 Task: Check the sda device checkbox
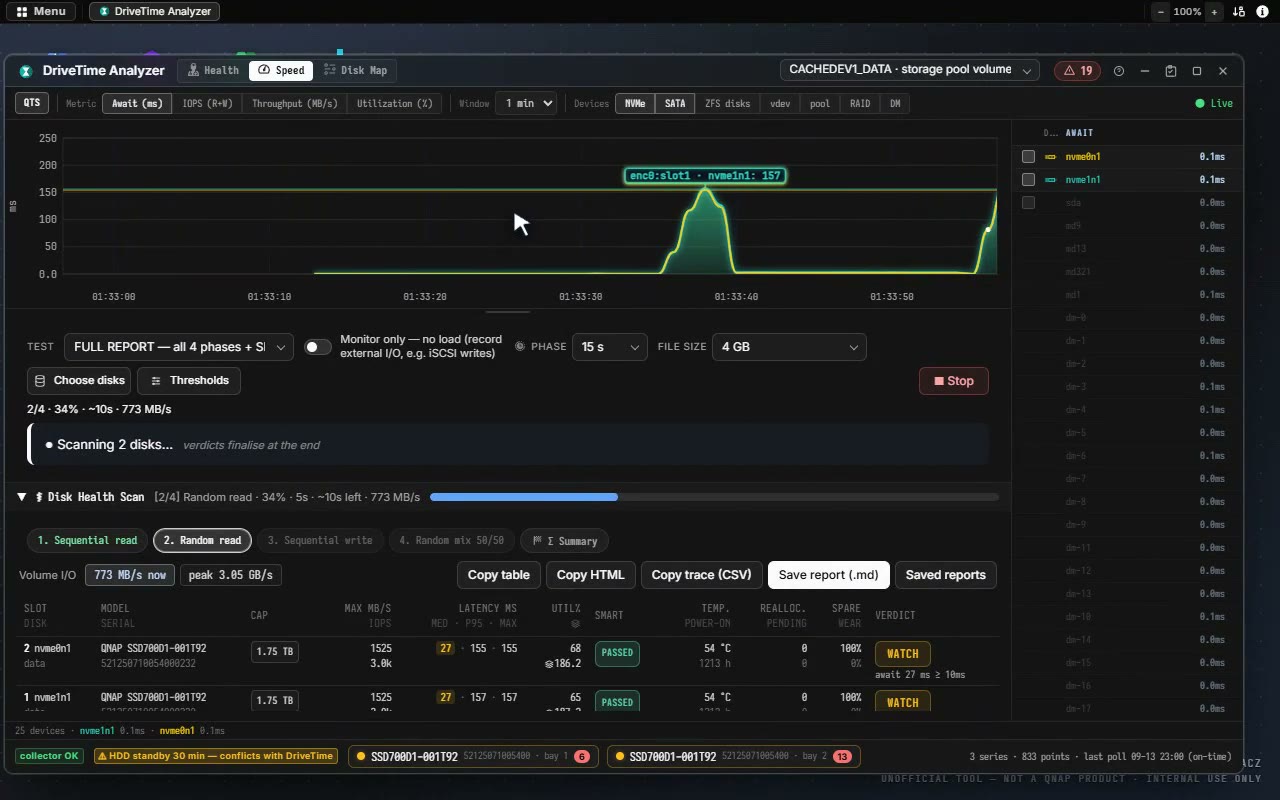click(x=1028, y=203)
